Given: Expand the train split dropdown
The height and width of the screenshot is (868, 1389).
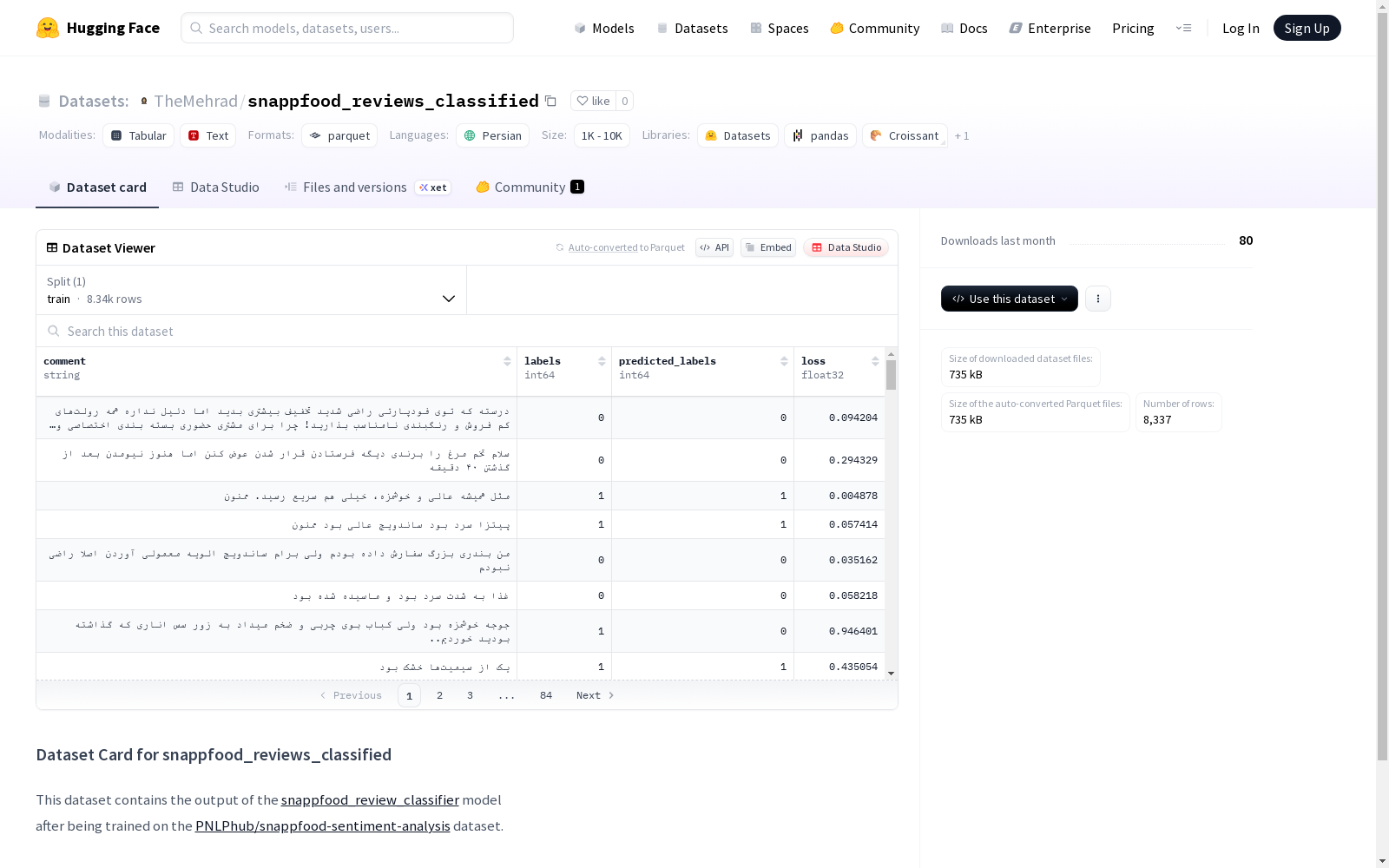Looking at the screenshot, I should coord(252,290).
